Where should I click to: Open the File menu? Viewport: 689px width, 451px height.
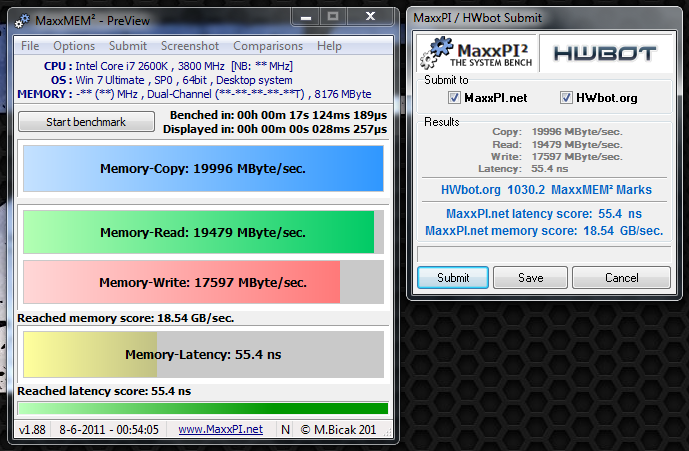click(30, 46)
